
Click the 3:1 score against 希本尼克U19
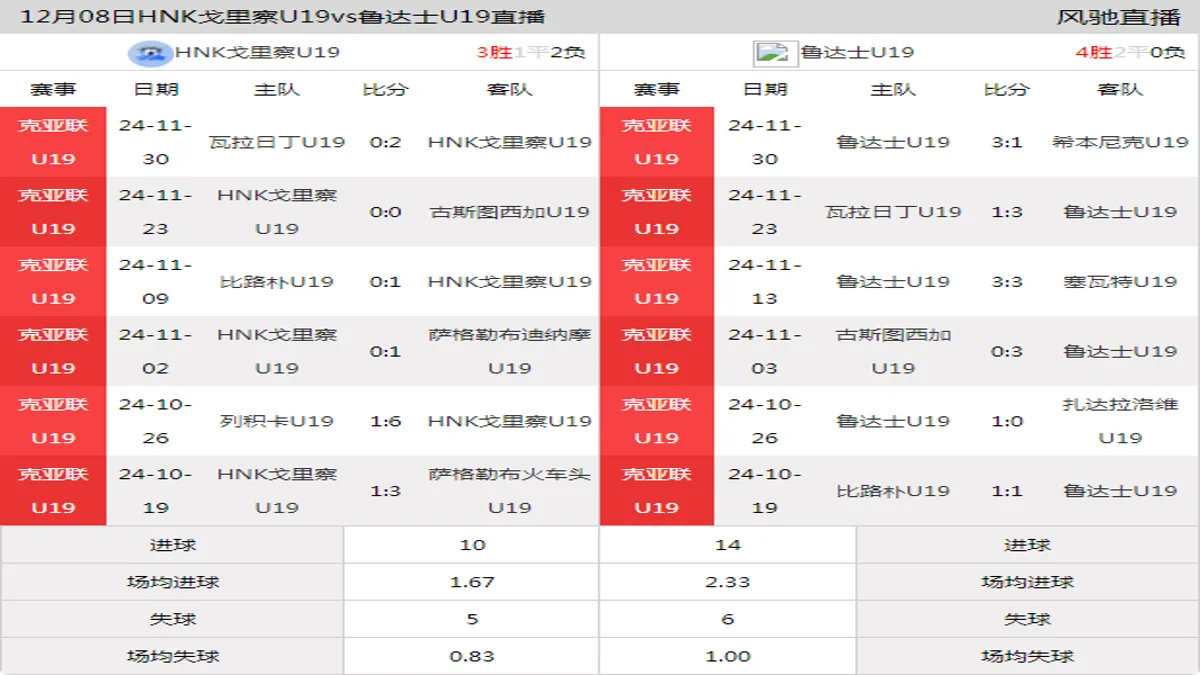pyautogui.click(x=1006, y=142)
